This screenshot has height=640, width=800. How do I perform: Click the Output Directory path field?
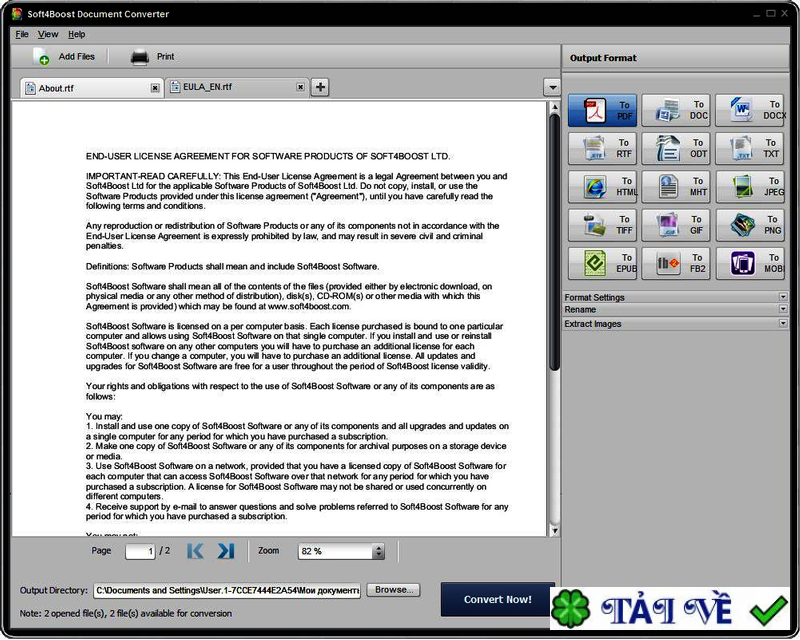(x=227, y=590)
